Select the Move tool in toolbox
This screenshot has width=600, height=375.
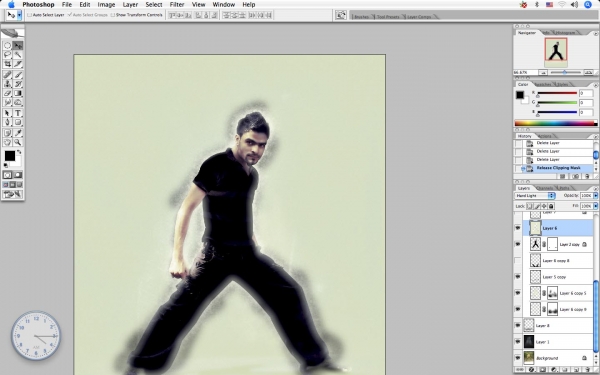coord(18,46)
